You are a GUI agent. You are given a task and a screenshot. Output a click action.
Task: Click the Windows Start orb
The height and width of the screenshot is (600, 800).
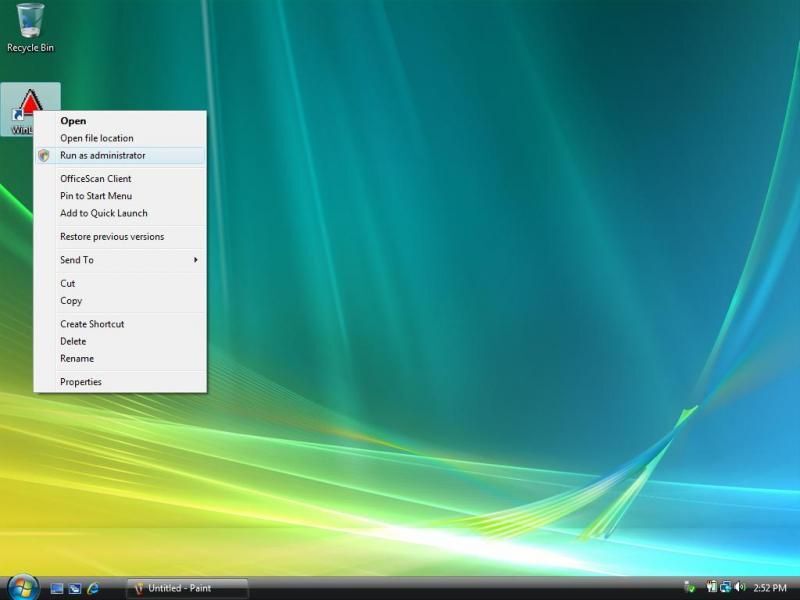point(20,587)
